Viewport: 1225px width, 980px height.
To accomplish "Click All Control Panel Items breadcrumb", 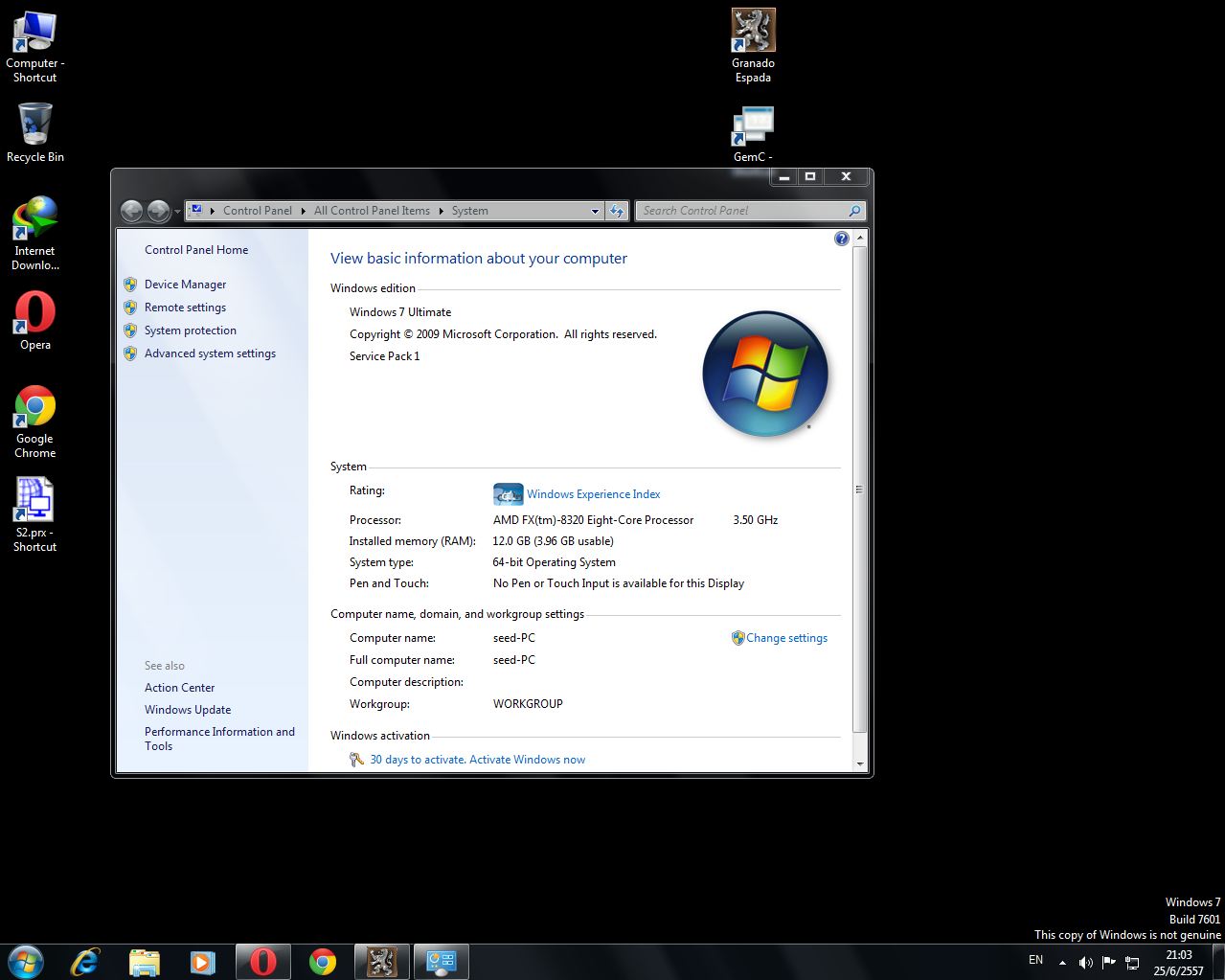I will coord(372,211).
